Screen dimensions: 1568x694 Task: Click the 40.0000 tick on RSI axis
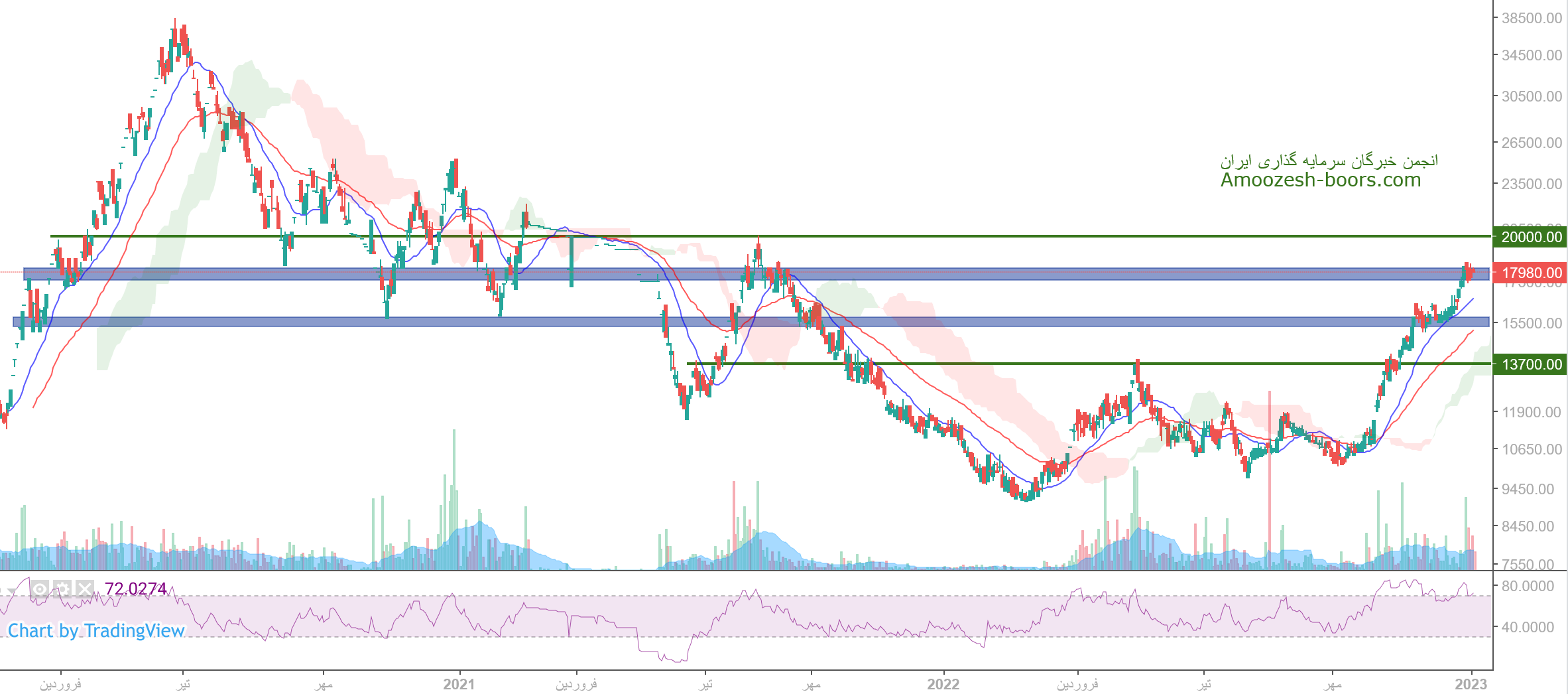(x=1527, y=627)
